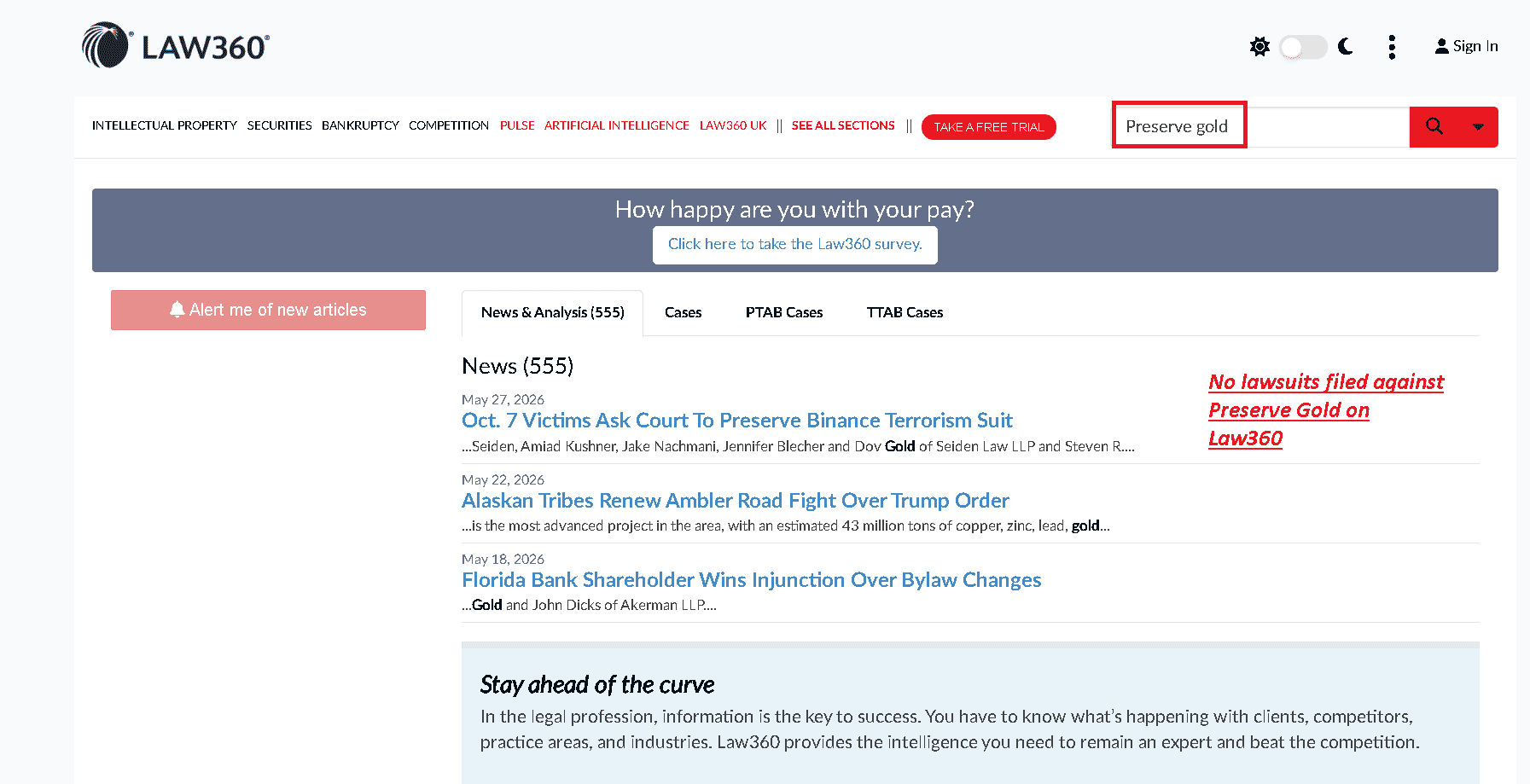This screenshot has width=1530, height=784.
Task: Toggle the dark mode switch
Action: point(1303,47)
